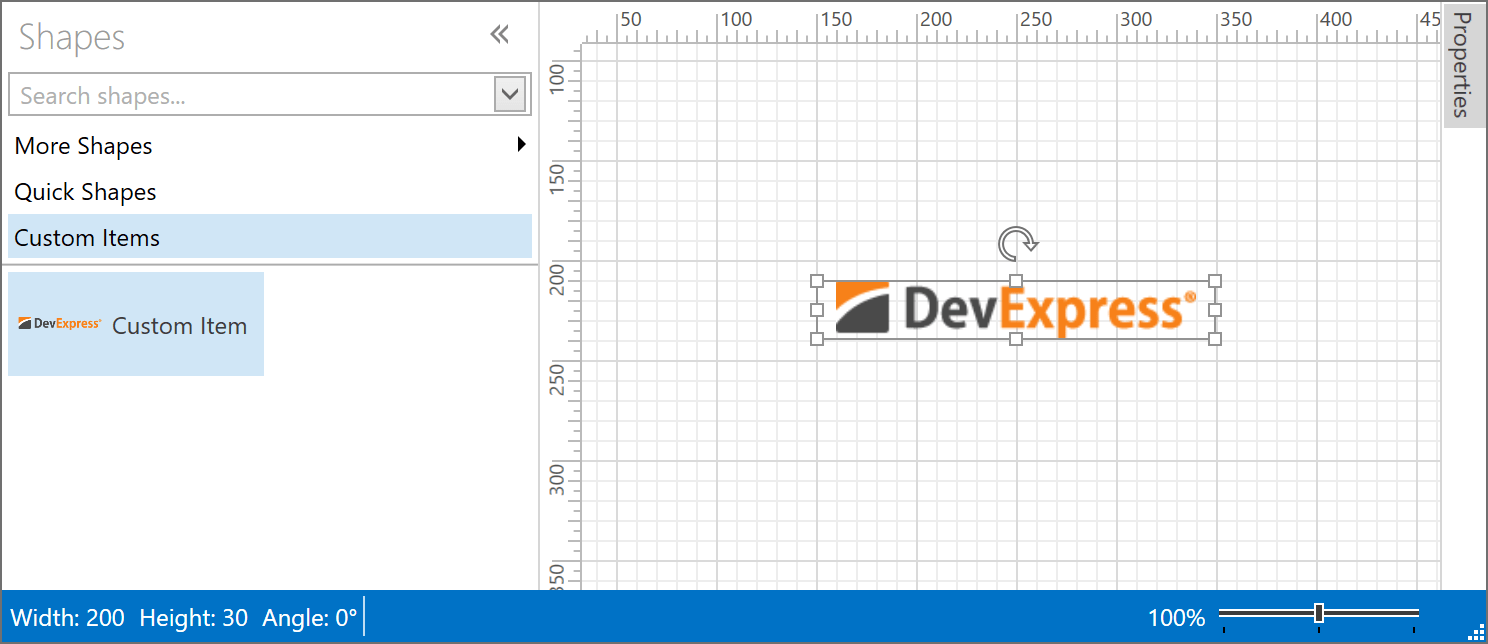Click the rotation handle above the DevExpress shape
The image size is (1488, 644).
point(1016,243)
